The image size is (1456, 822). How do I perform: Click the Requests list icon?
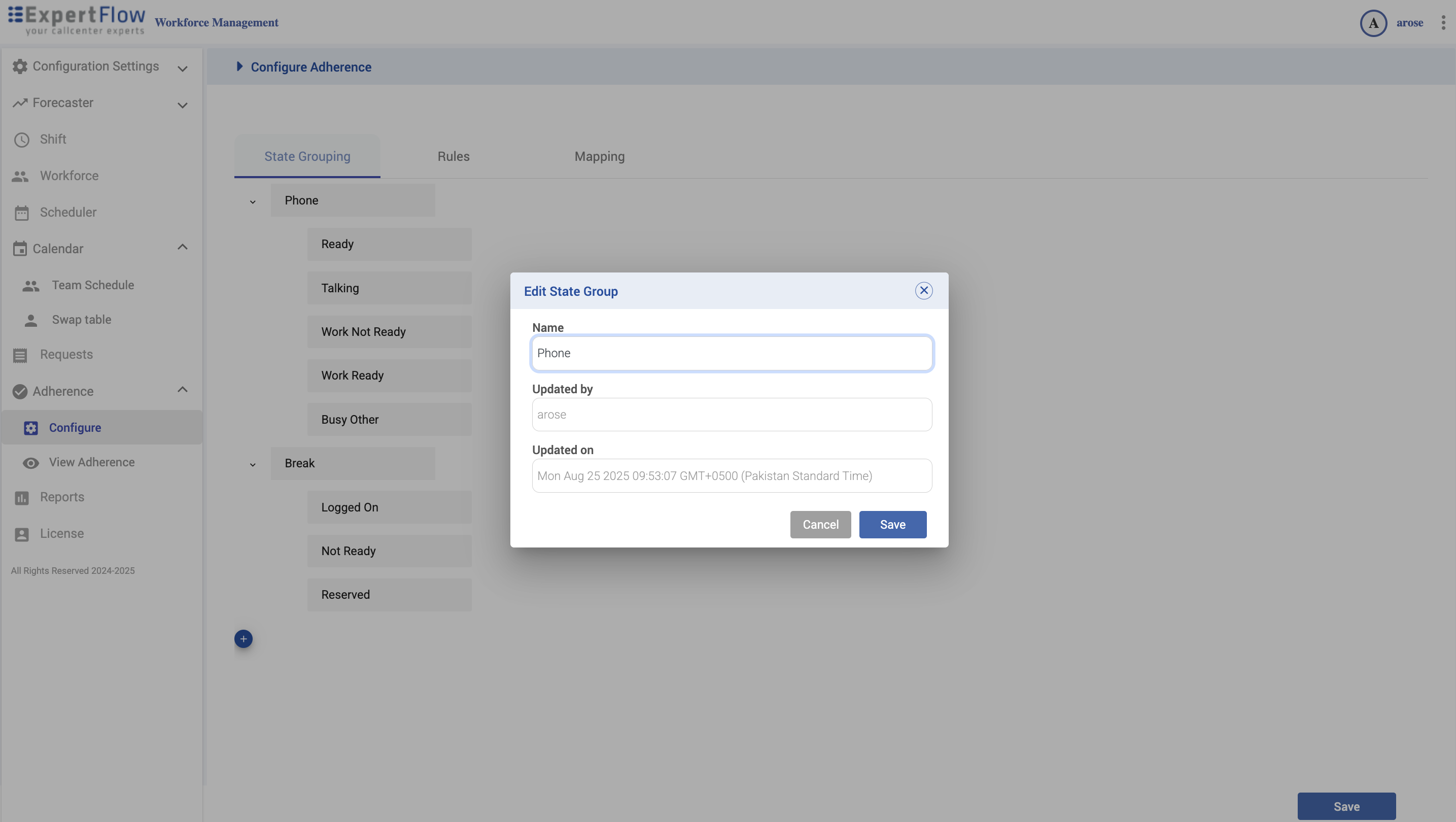20,355
